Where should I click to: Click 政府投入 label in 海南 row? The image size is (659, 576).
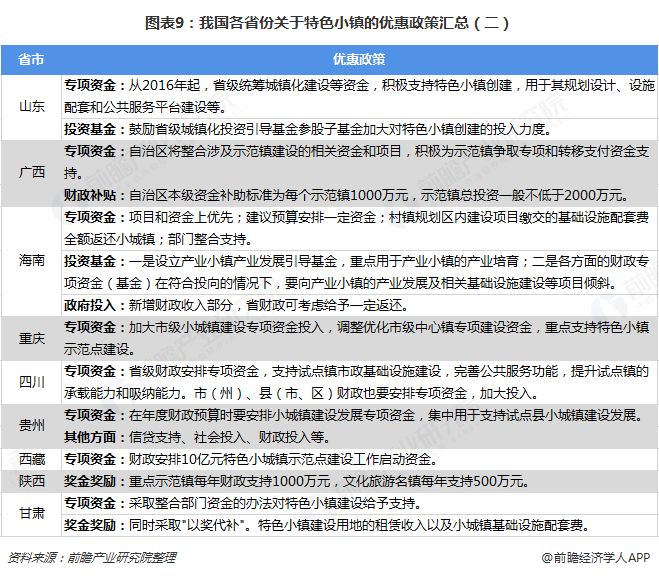point(90,305)
